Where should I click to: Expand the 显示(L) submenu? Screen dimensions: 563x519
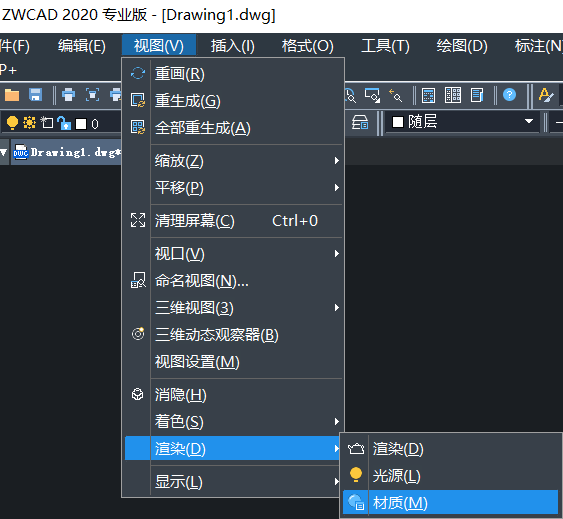(x=232, y=481)
